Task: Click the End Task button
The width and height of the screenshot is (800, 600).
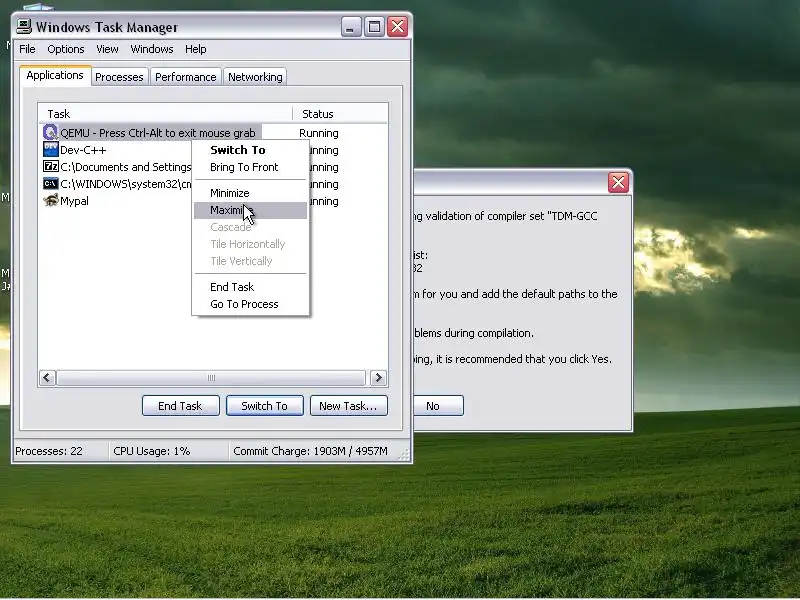Action: pos(181,406)
